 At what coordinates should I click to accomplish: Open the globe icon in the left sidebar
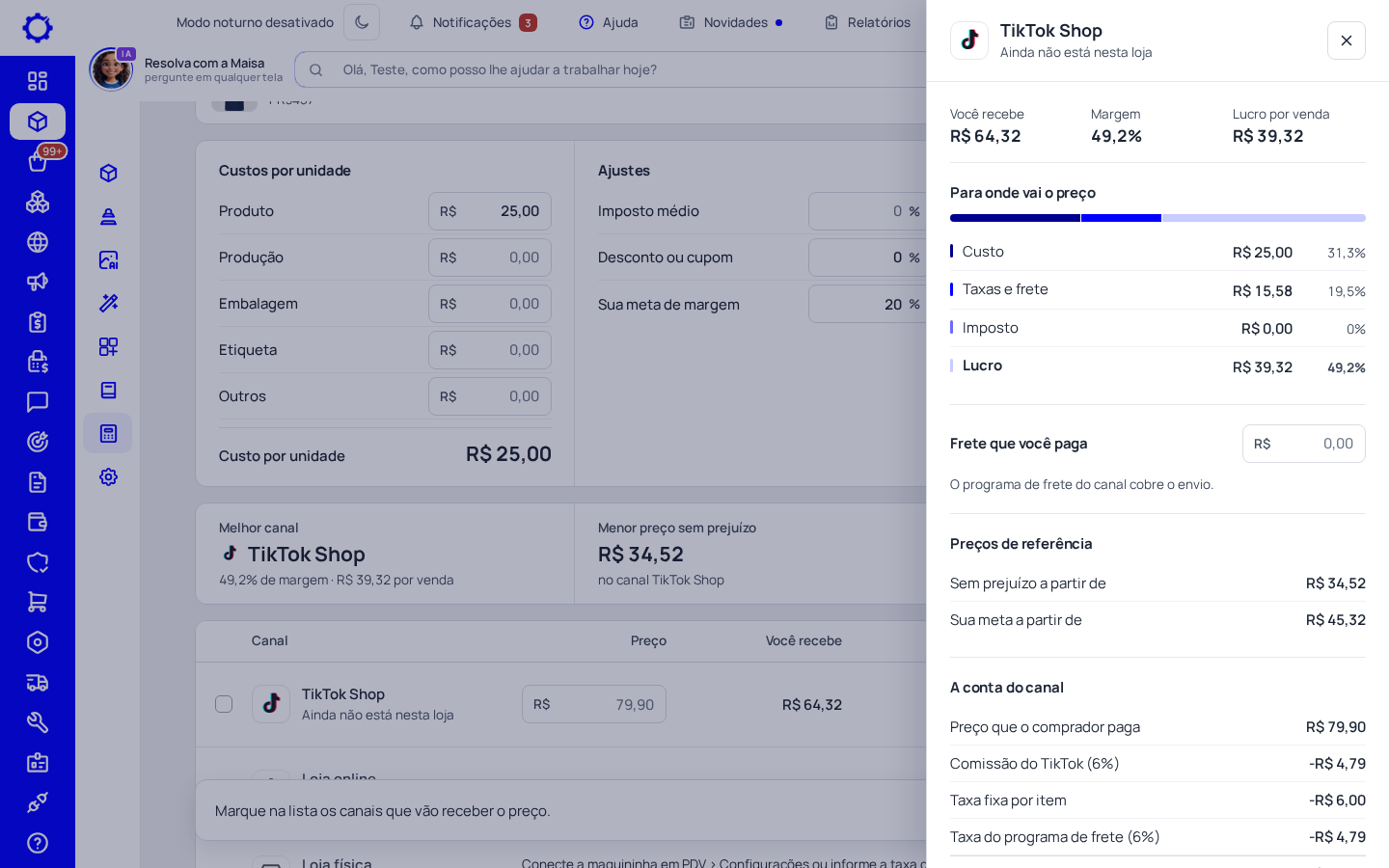38,242
